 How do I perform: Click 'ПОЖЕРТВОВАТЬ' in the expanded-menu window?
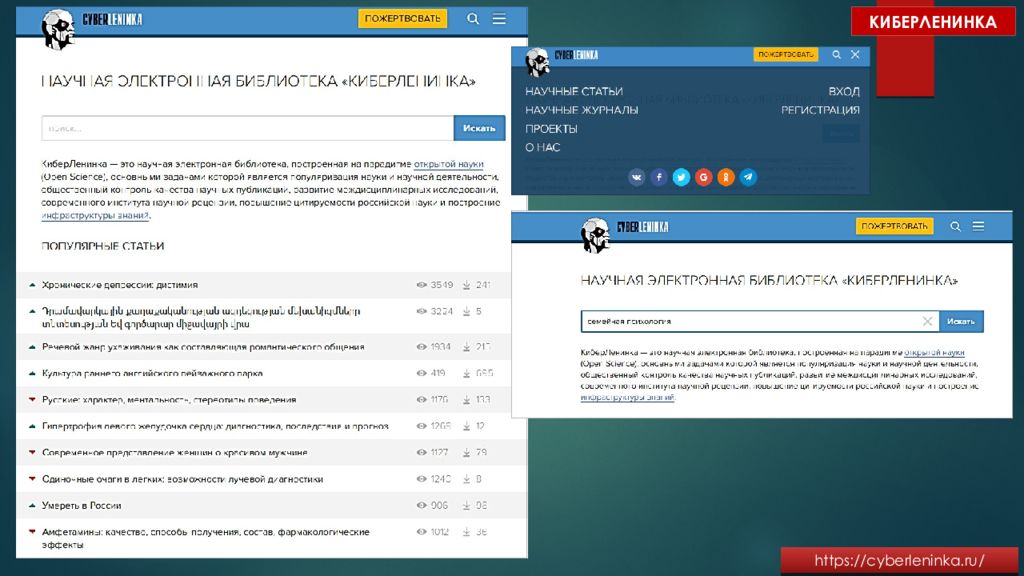tap(786, 54)
